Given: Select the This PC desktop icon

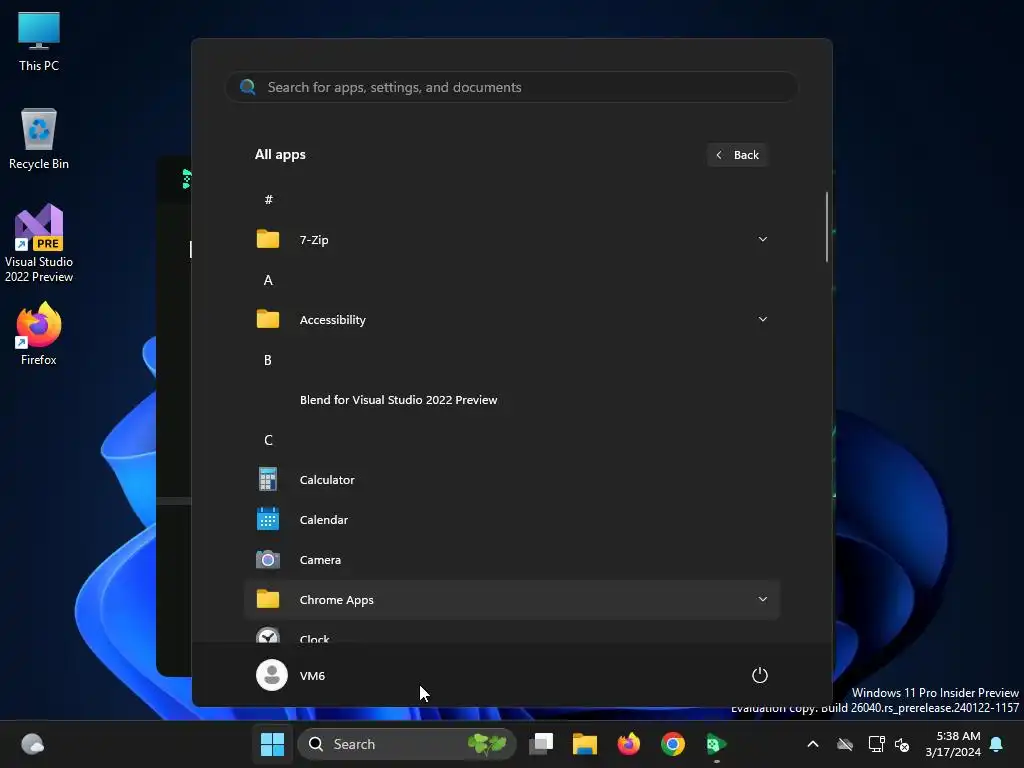Looking at the screenshot, I should point(39,42).
